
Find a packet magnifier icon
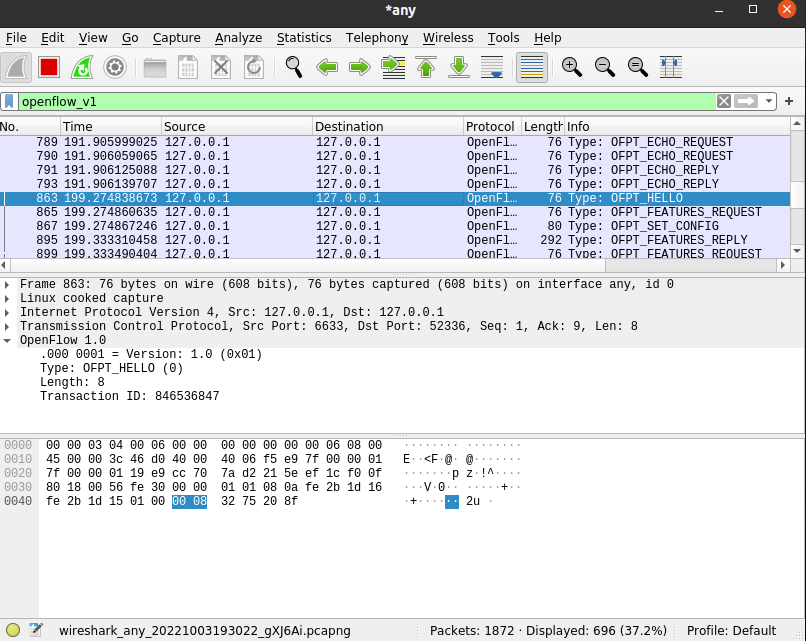[x=294, y=67]
